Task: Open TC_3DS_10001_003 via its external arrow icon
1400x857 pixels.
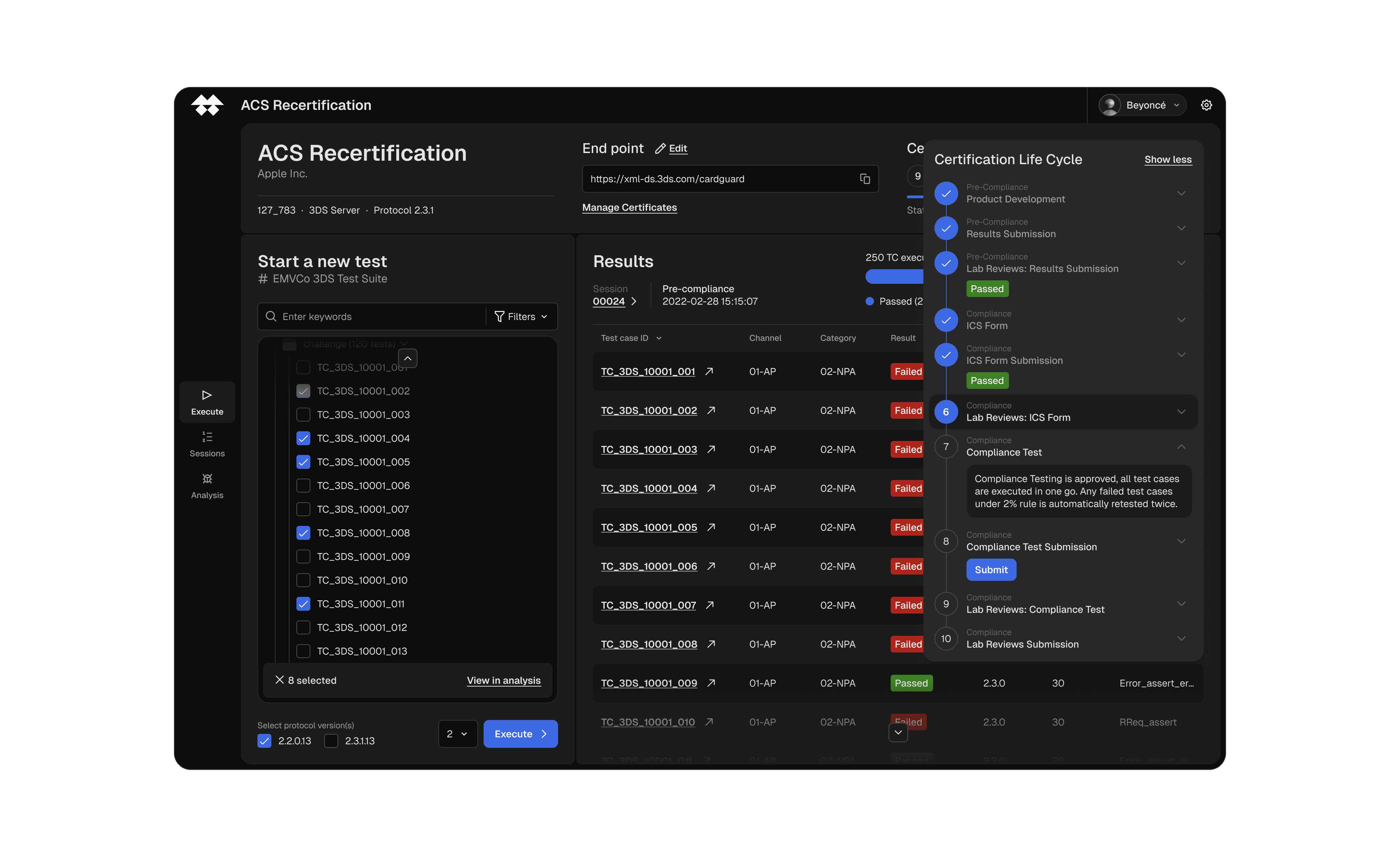Action: [711, 449]
